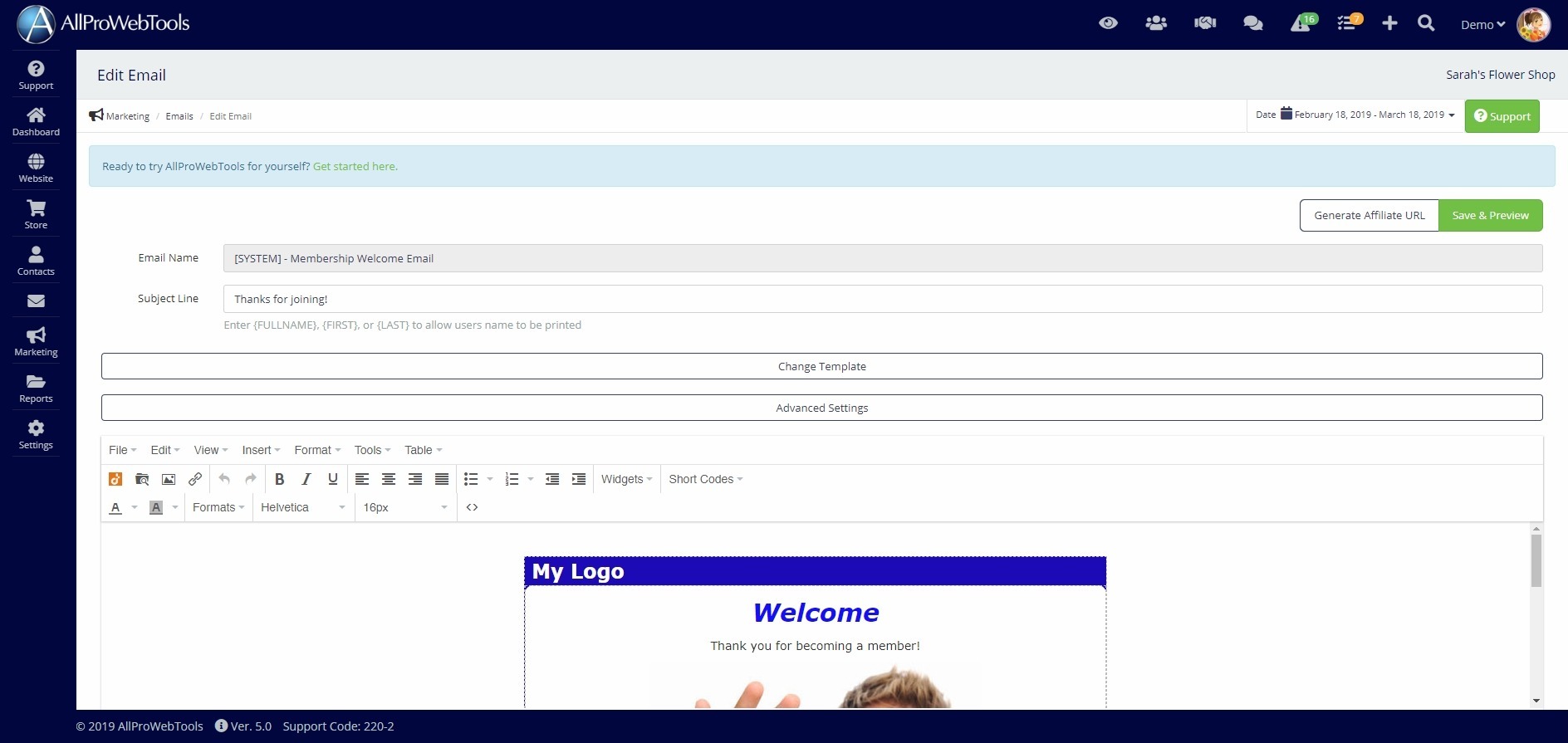Open Dashboard from the sidebar
1568x743 pixels.
point(36,121)
